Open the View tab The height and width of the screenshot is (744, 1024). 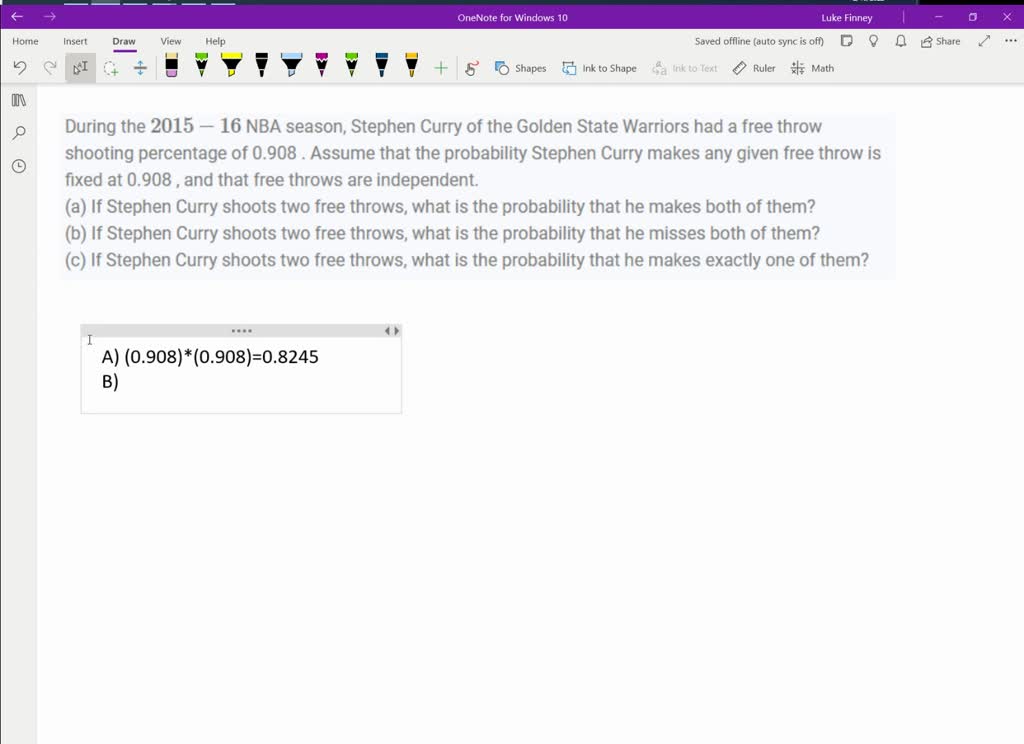(170, 41)
